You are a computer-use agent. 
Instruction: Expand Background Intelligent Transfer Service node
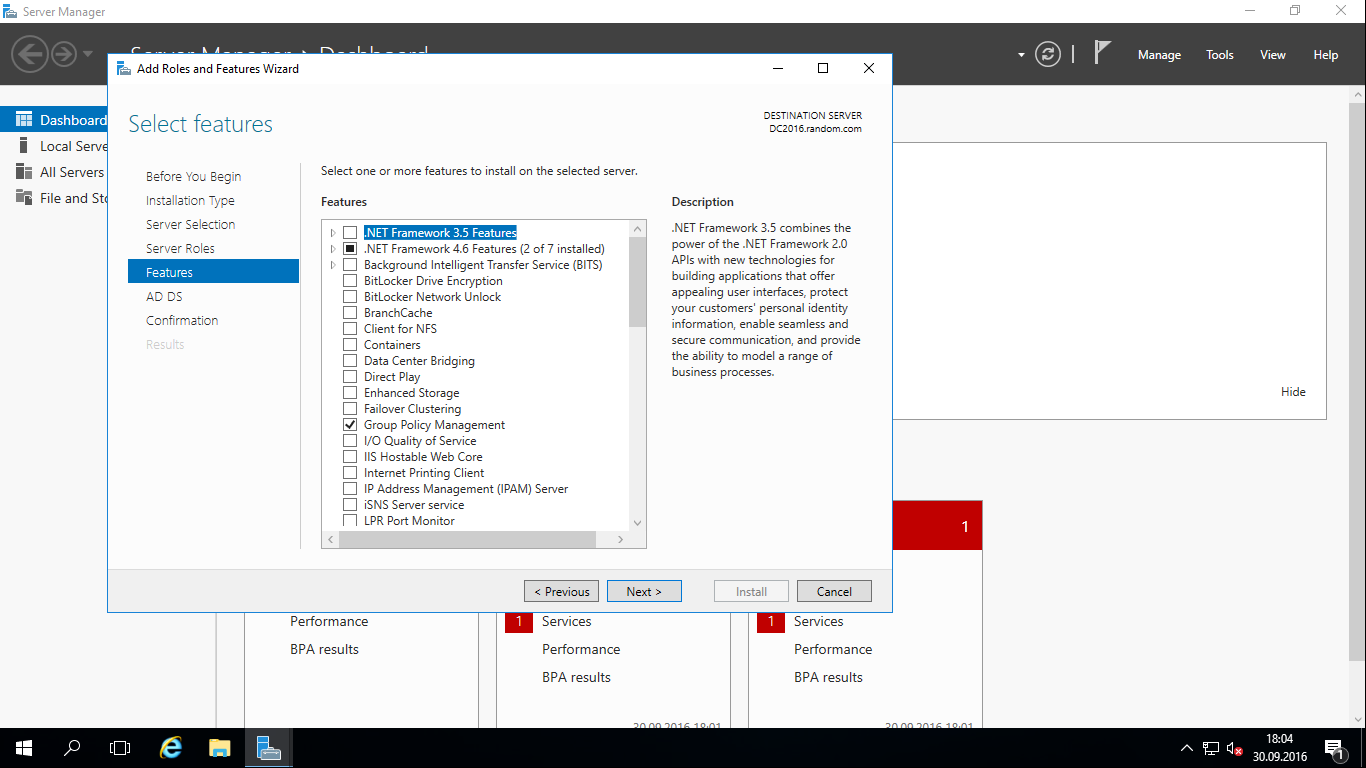(x=333, y=265)
